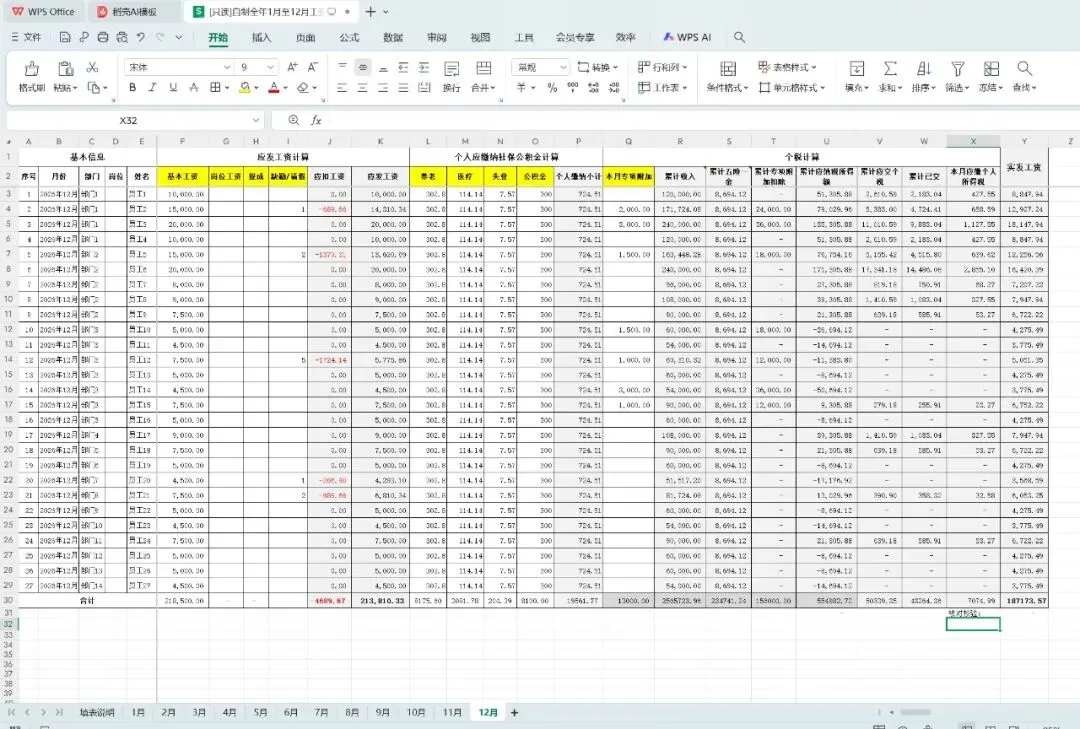Expand the Name Box X32 dropdown arrow
This screenshot has width=1080, height=729.
[x=256, y=120]
